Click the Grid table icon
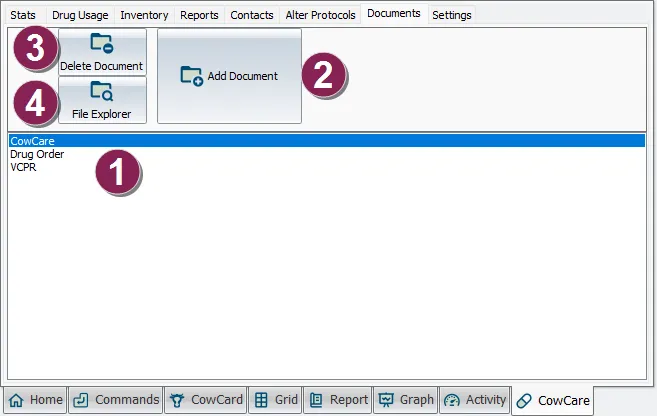Image resolution: width=657 pixels, height=416 pixels. click(261, 400)
